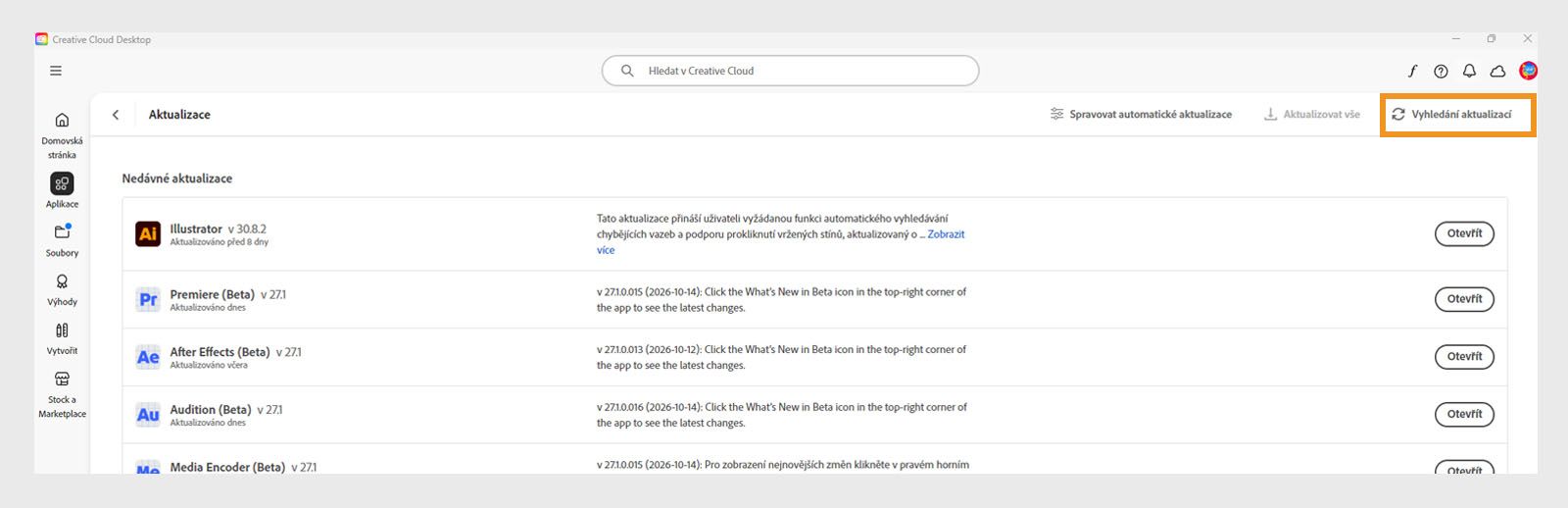
Task: Click the Audition (Beta) app icon
Action: (x=148, y=415)
